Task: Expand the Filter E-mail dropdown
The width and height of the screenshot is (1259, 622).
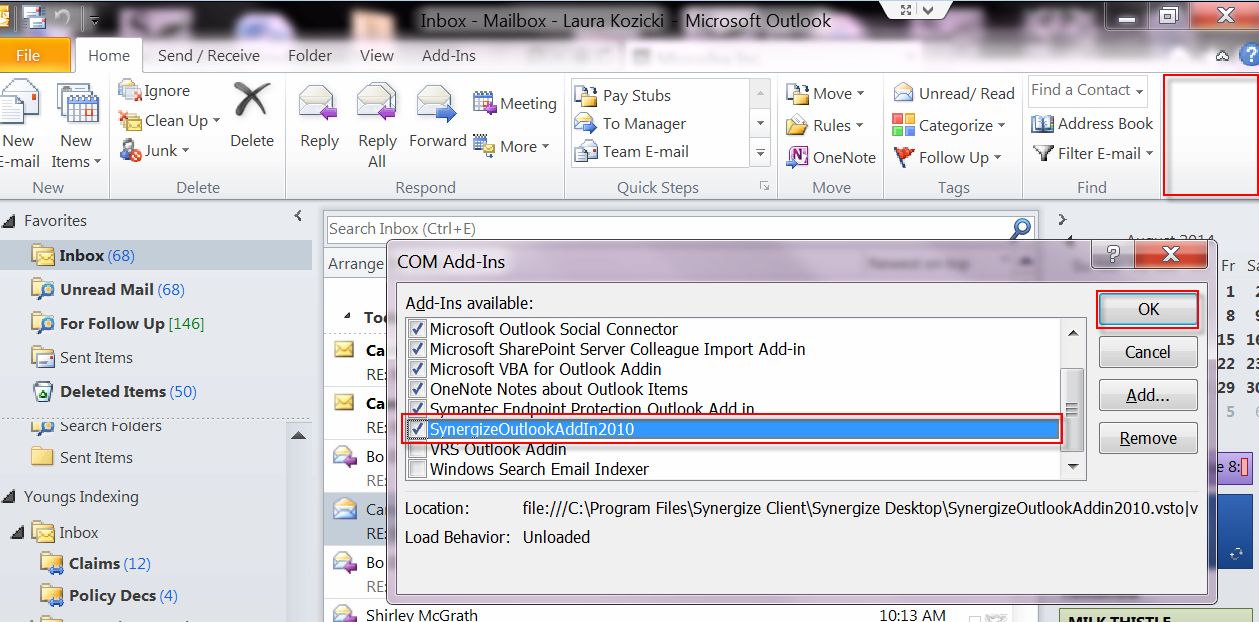Action: coord(1150,154)
